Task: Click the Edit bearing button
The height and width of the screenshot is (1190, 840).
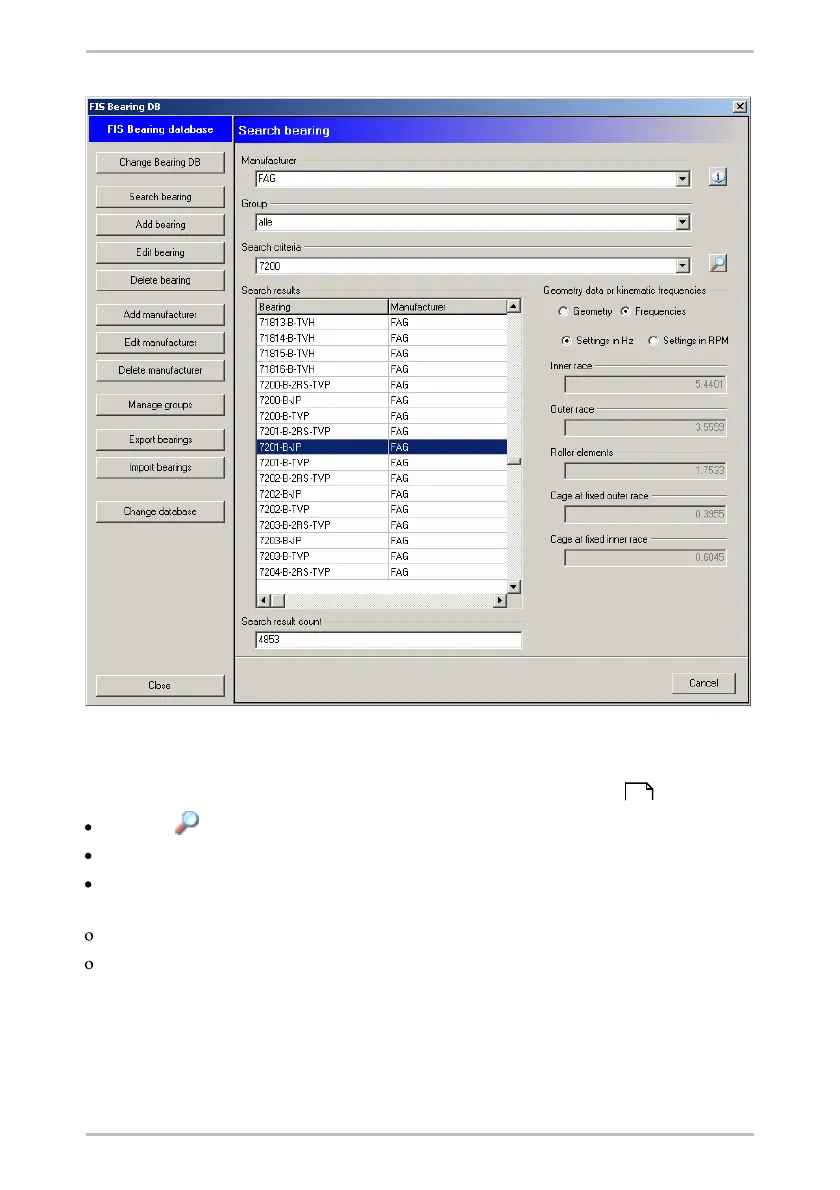Action: 160,252
